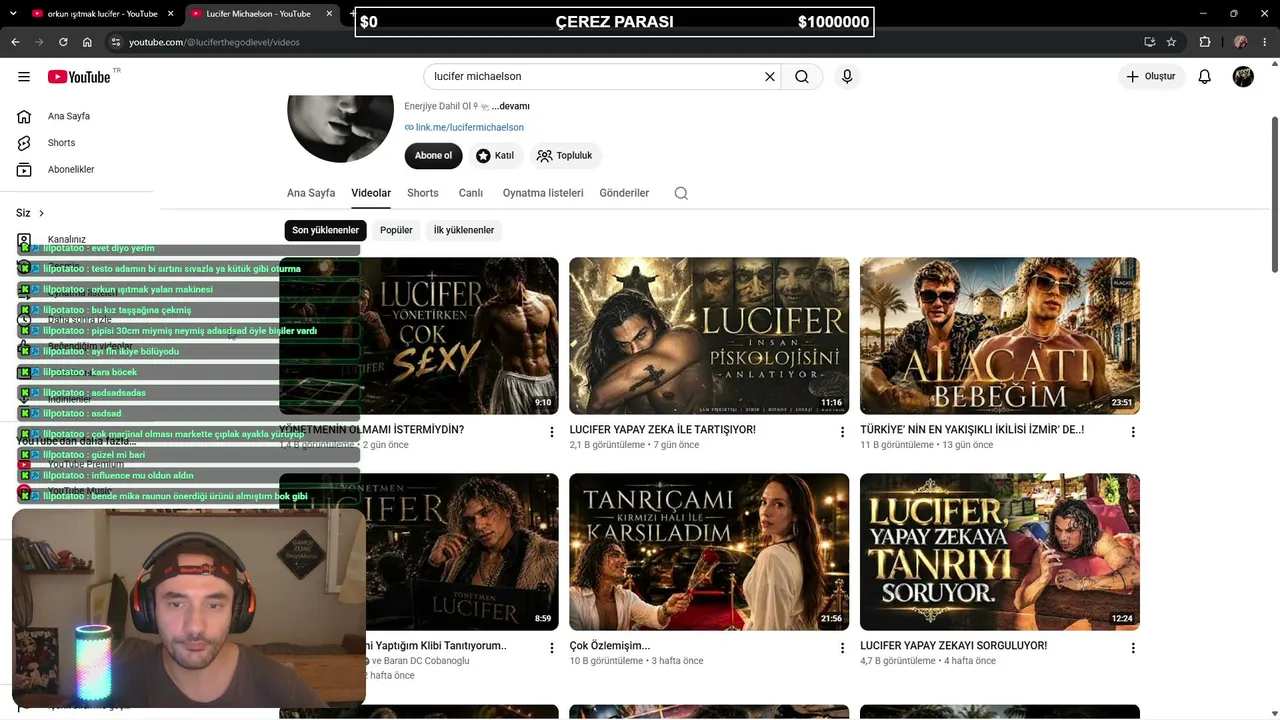The width and height of the screenshot is (1280, 720).
Task: Switch to the 'orkun ışıtmak lucifer' browser tab
Action: [100, 14]
